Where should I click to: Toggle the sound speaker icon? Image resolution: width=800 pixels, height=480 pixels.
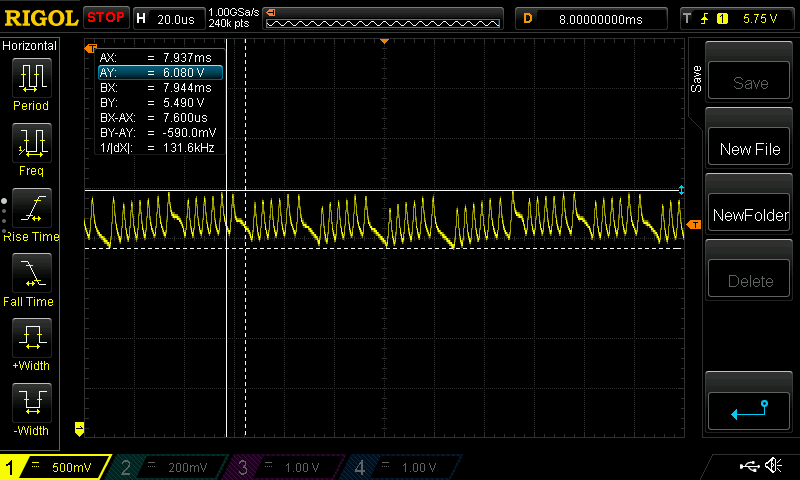point(774,465)
